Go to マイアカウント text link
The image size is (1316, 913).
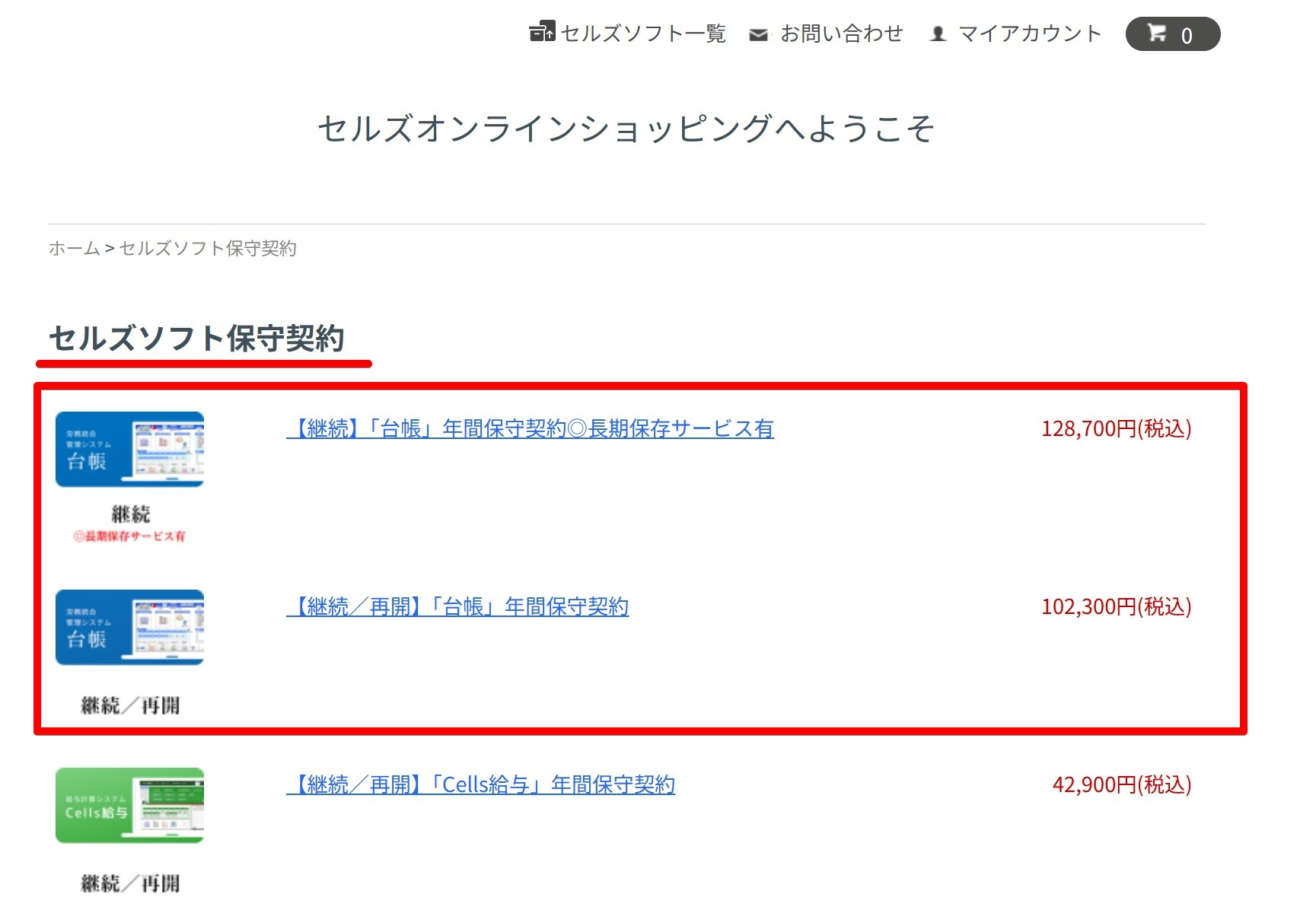click(1030, 33)
